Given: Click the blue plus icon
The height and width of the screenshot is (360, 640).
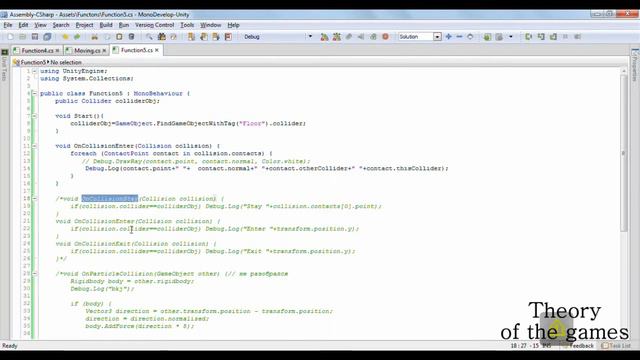Looking at the screenshot, I should (x=449, y=37).
